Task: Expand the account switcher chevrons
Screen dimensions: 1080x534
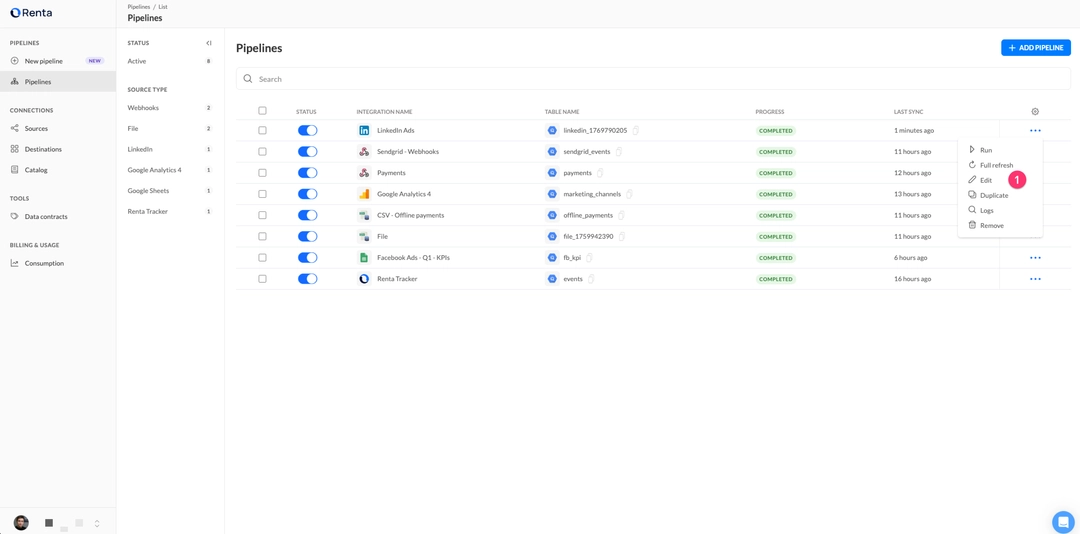Action: click(x=97, y=524)
